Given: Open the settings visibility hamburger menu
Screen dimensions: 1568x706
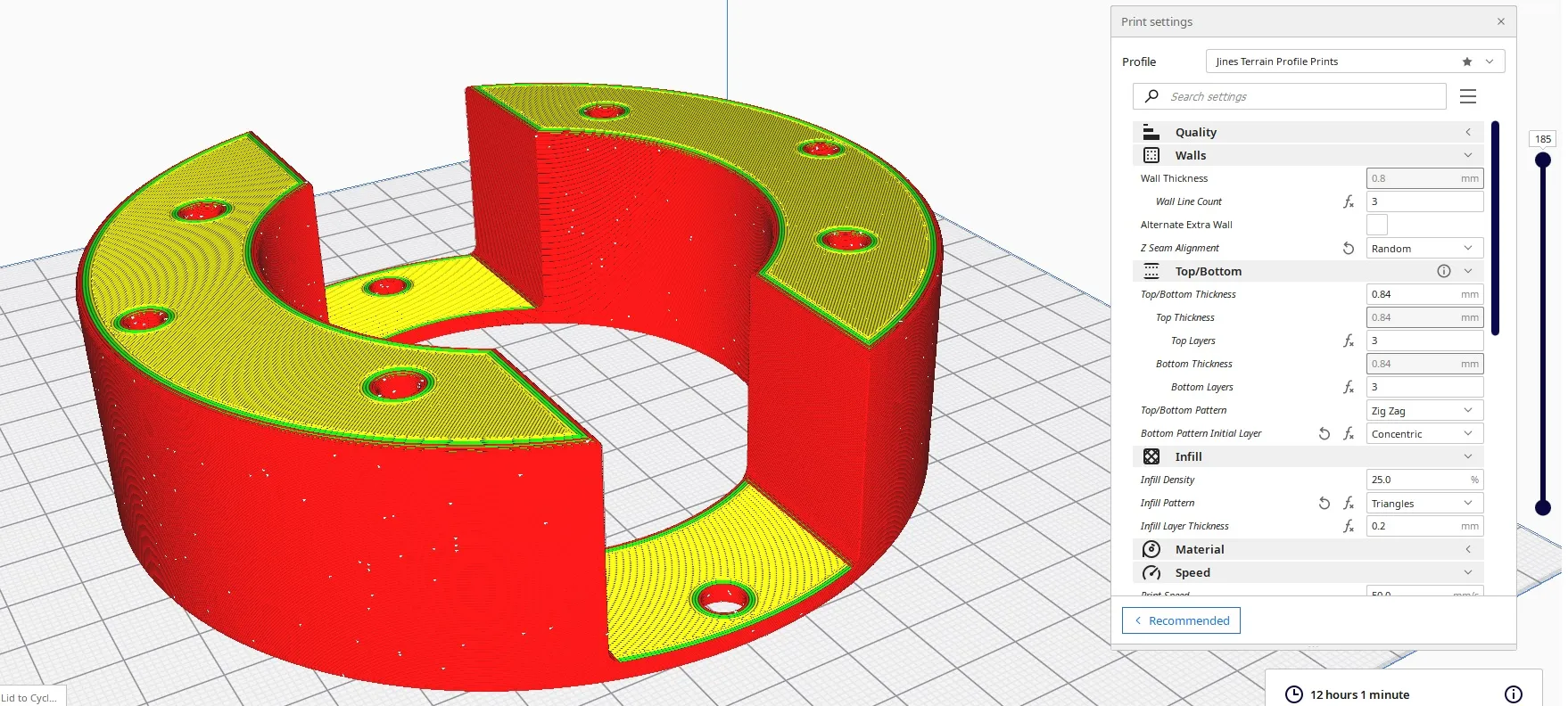Looking at the screenshot, I should [1467, 96].
